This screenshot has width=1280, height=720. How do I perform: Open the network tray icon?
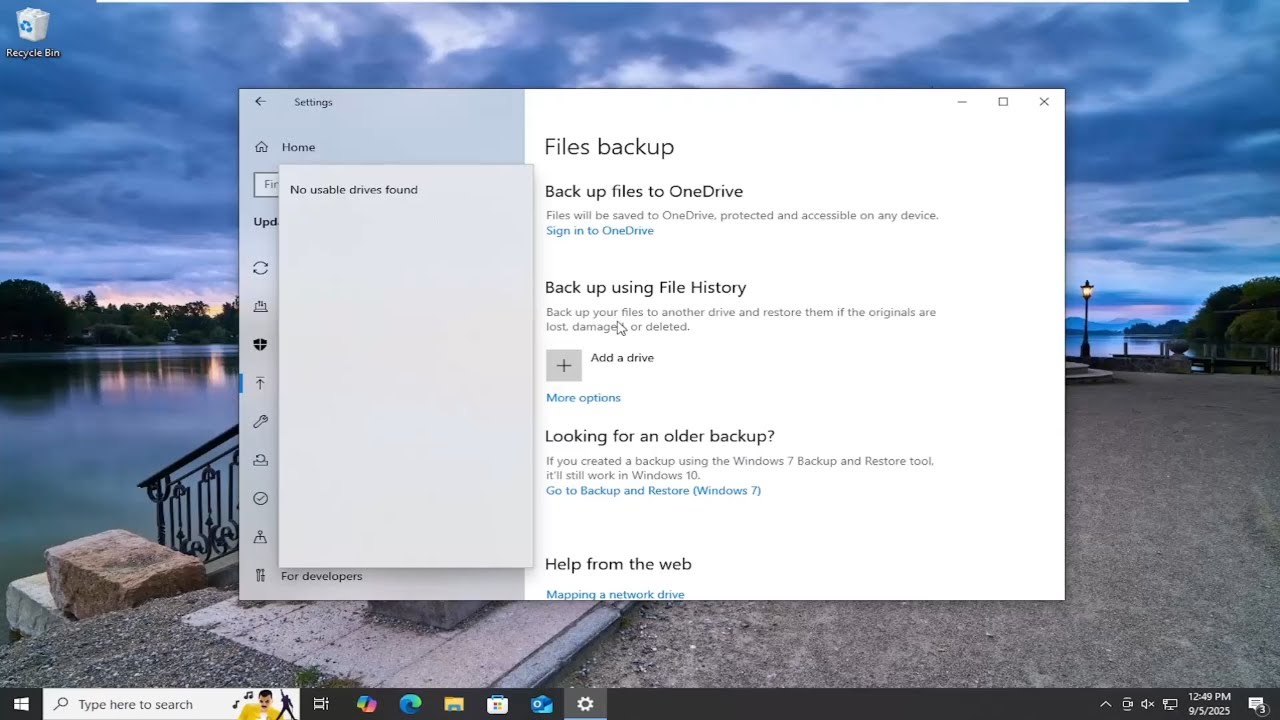click(x=1170, y=704)
